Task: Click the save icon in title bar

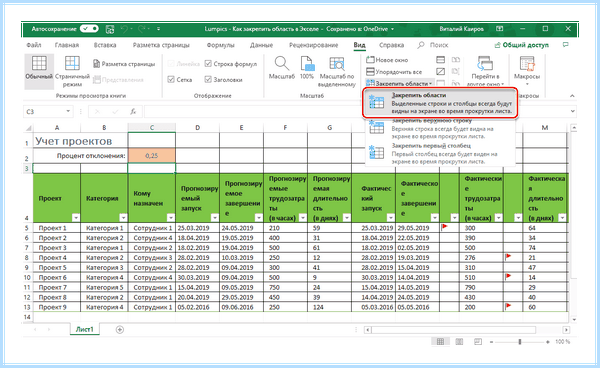Action: [x=110, y=29]
